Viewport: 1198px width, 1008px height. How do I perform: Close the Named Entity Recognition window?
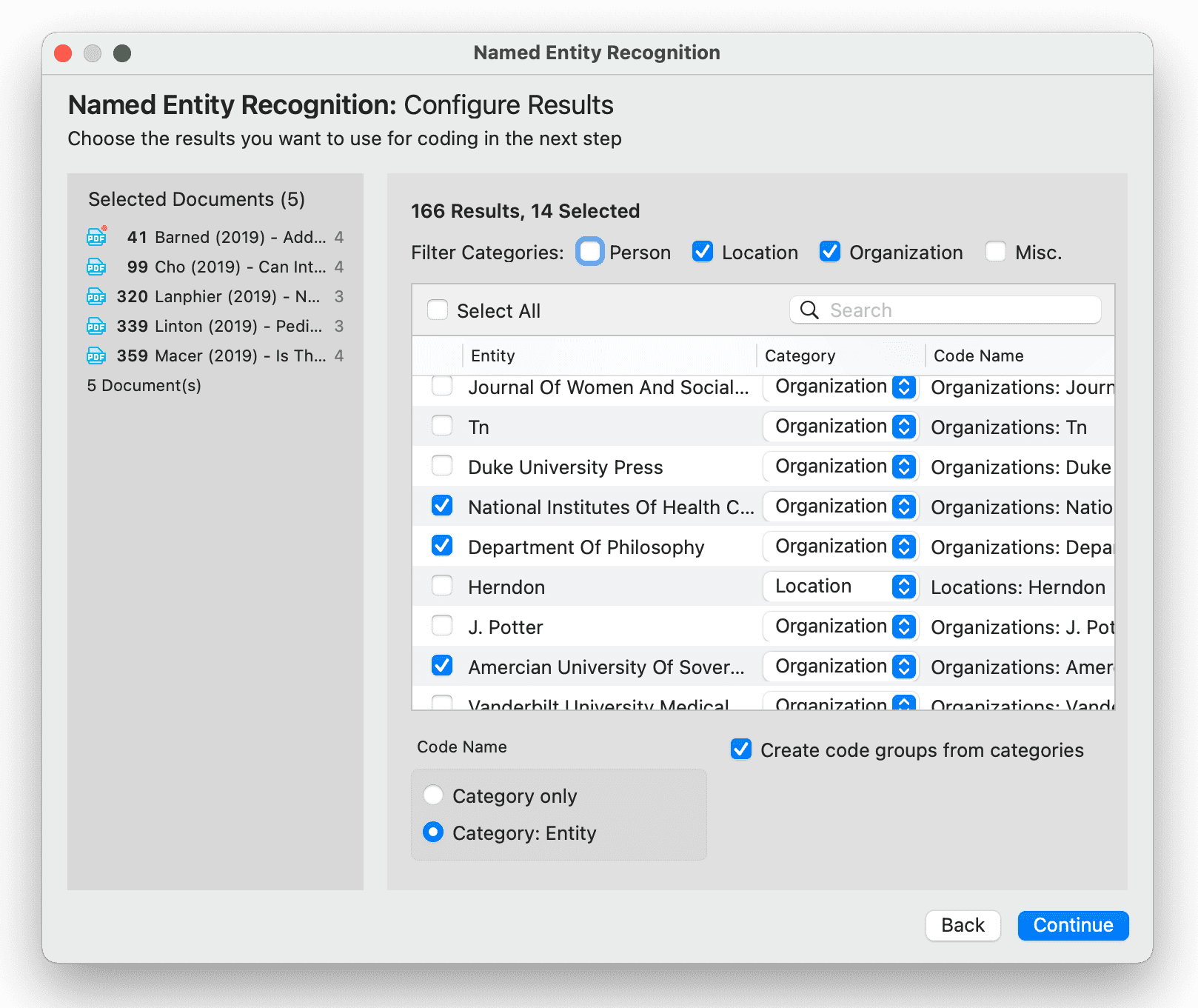pyautogui.click(x=64, y=53)
